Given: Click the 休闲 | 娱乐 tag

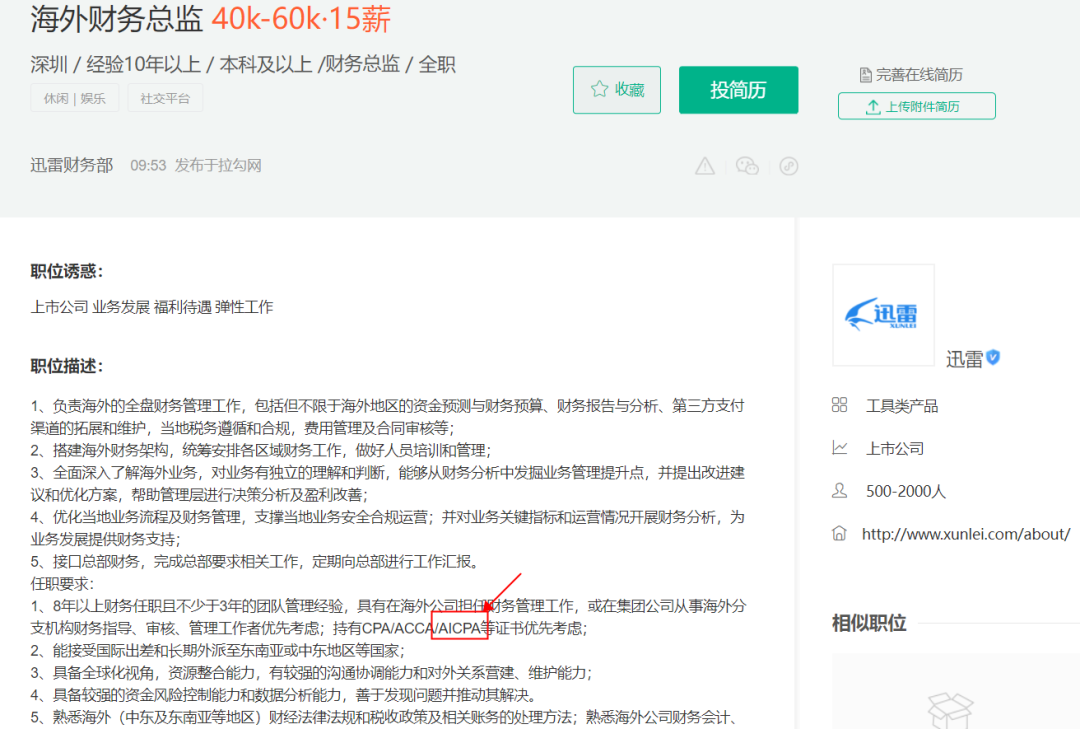Looking at the screenshot, I should pyautogui.click(x=74, y=98).
